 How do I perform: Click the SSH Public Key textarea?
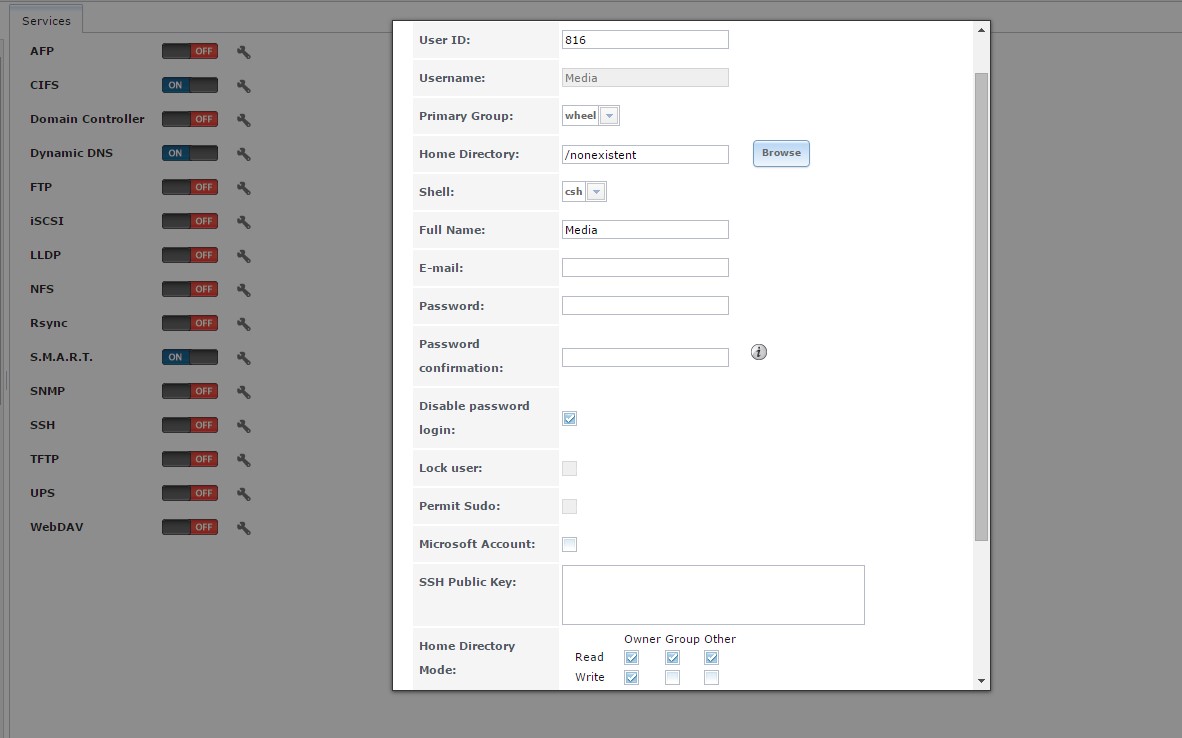[x=713, y=595]
